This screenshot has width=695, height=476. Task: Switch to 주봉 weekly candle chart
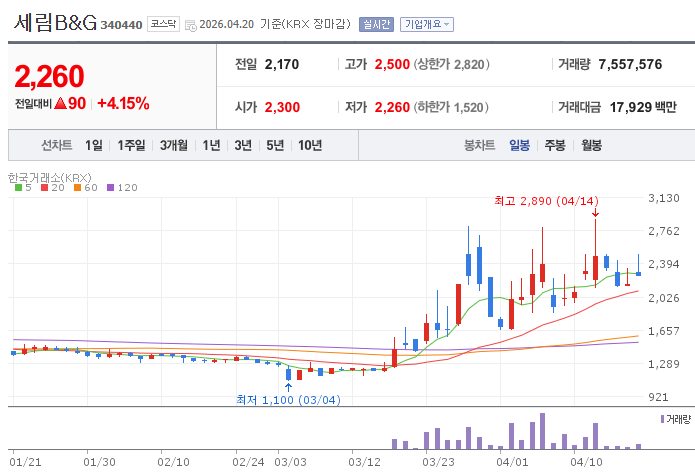[555, 145]
